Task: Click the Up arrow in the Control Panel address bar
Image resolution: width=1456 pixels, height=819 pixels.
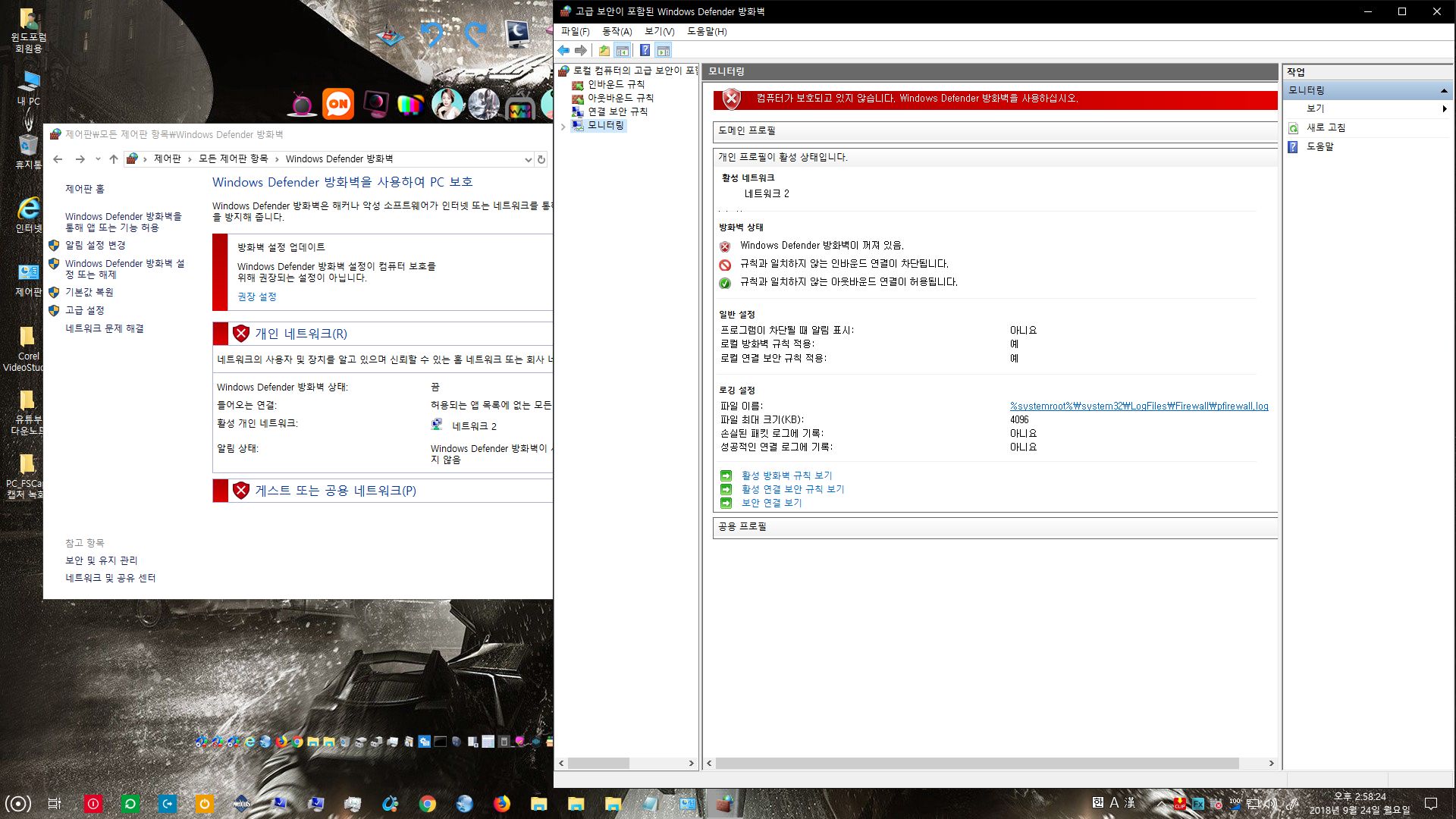Action: coord(114,159)
